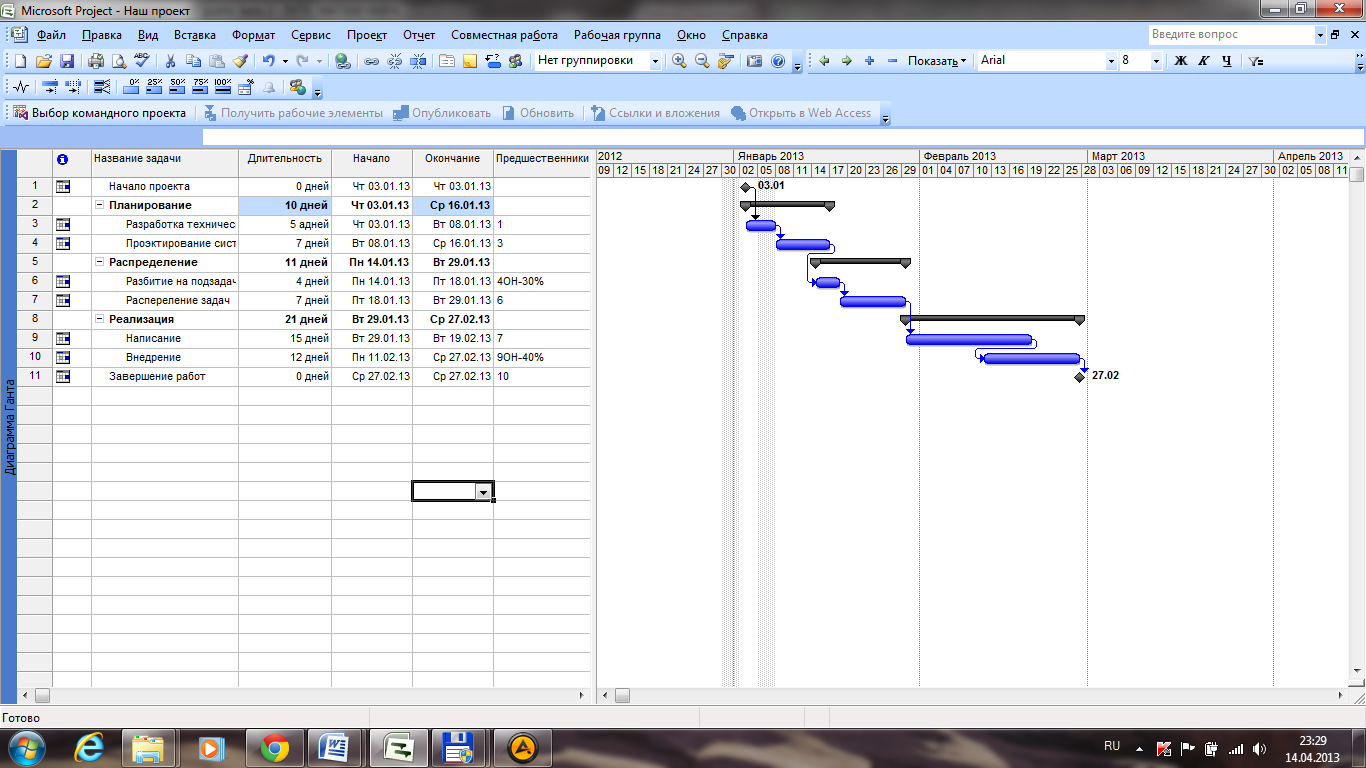Open the Совместная работа menu
Image resolution: width=1366 pixels, height=768 pixels.
point(504,35)
